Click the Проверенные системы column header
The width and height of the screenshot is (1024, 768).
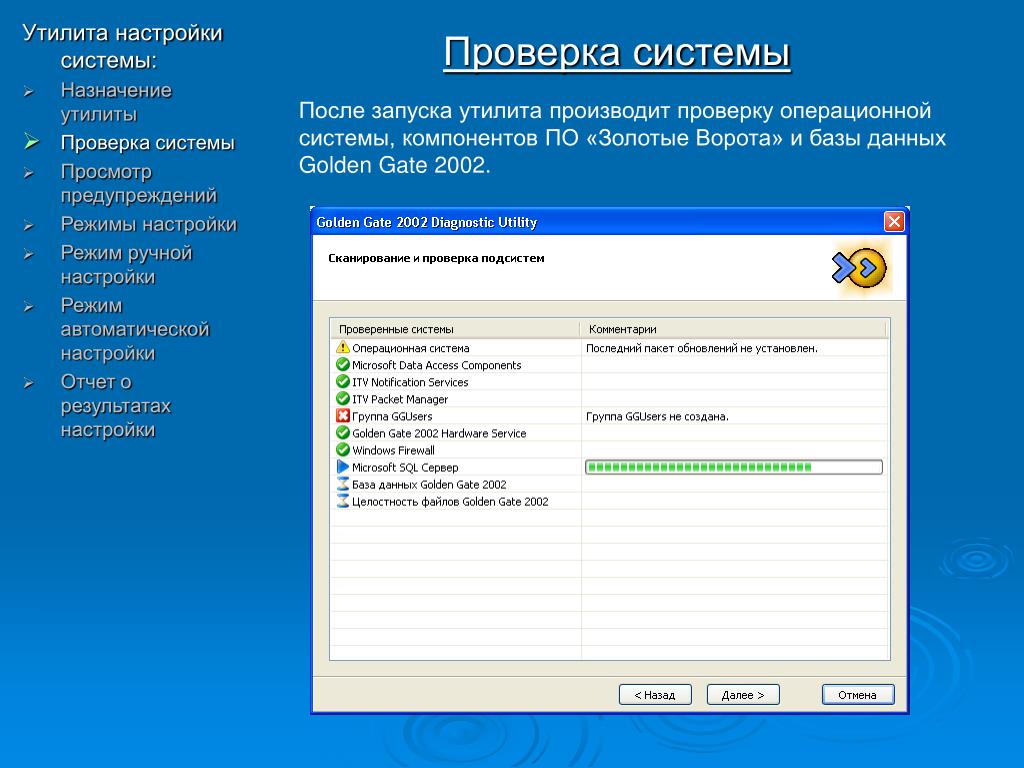pyautogui.click(x=455, y=329)
